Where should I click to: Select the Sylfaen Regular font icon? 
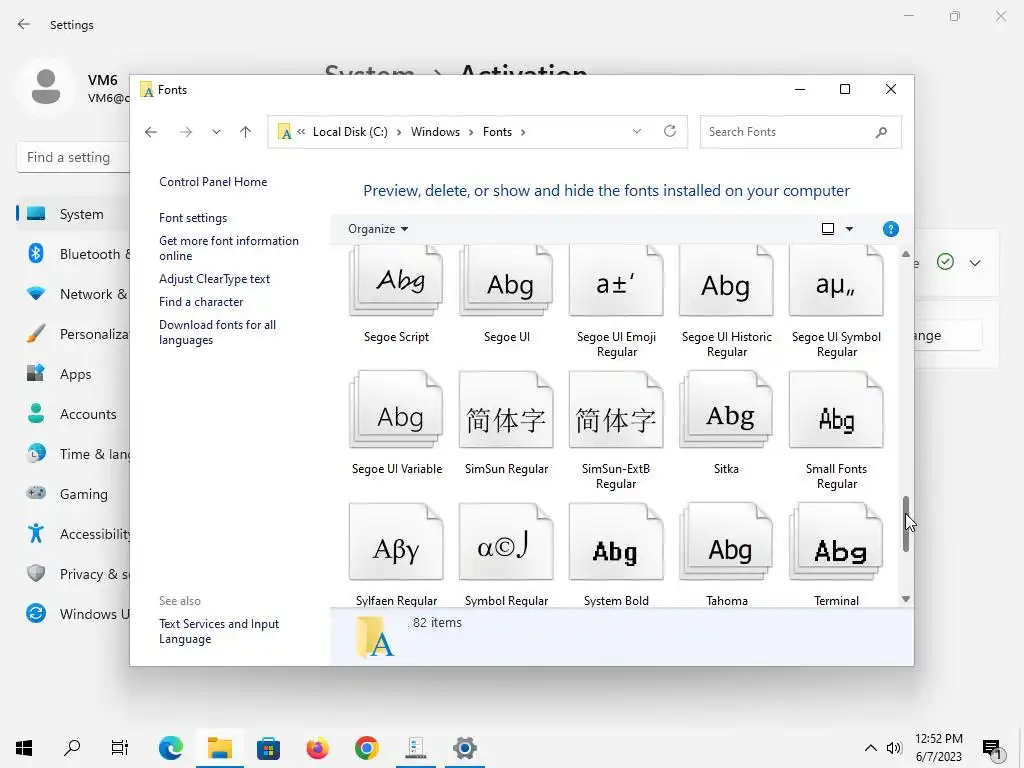click(396, 541)
